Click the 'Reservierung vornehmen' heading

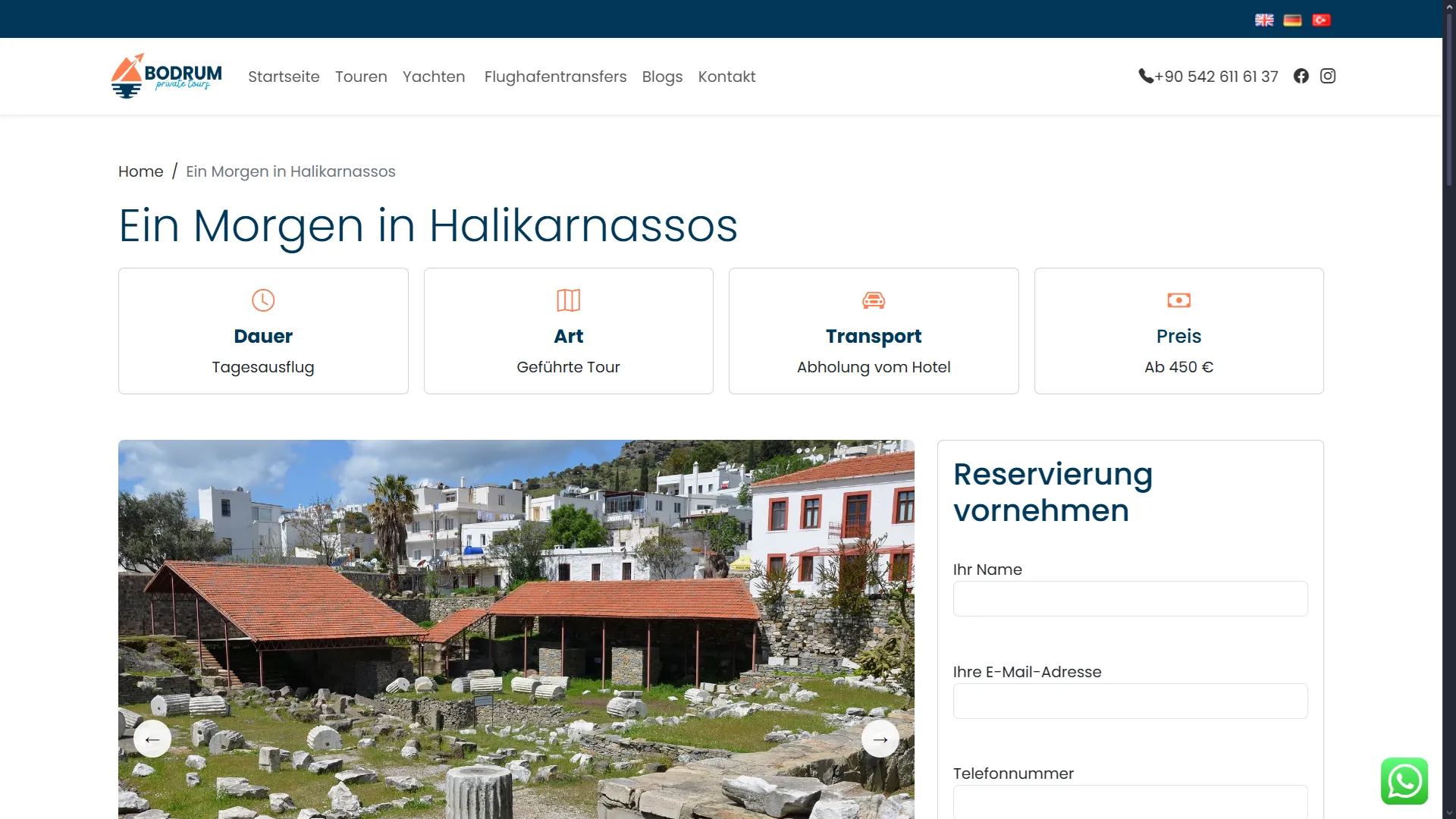(1053, 492)
